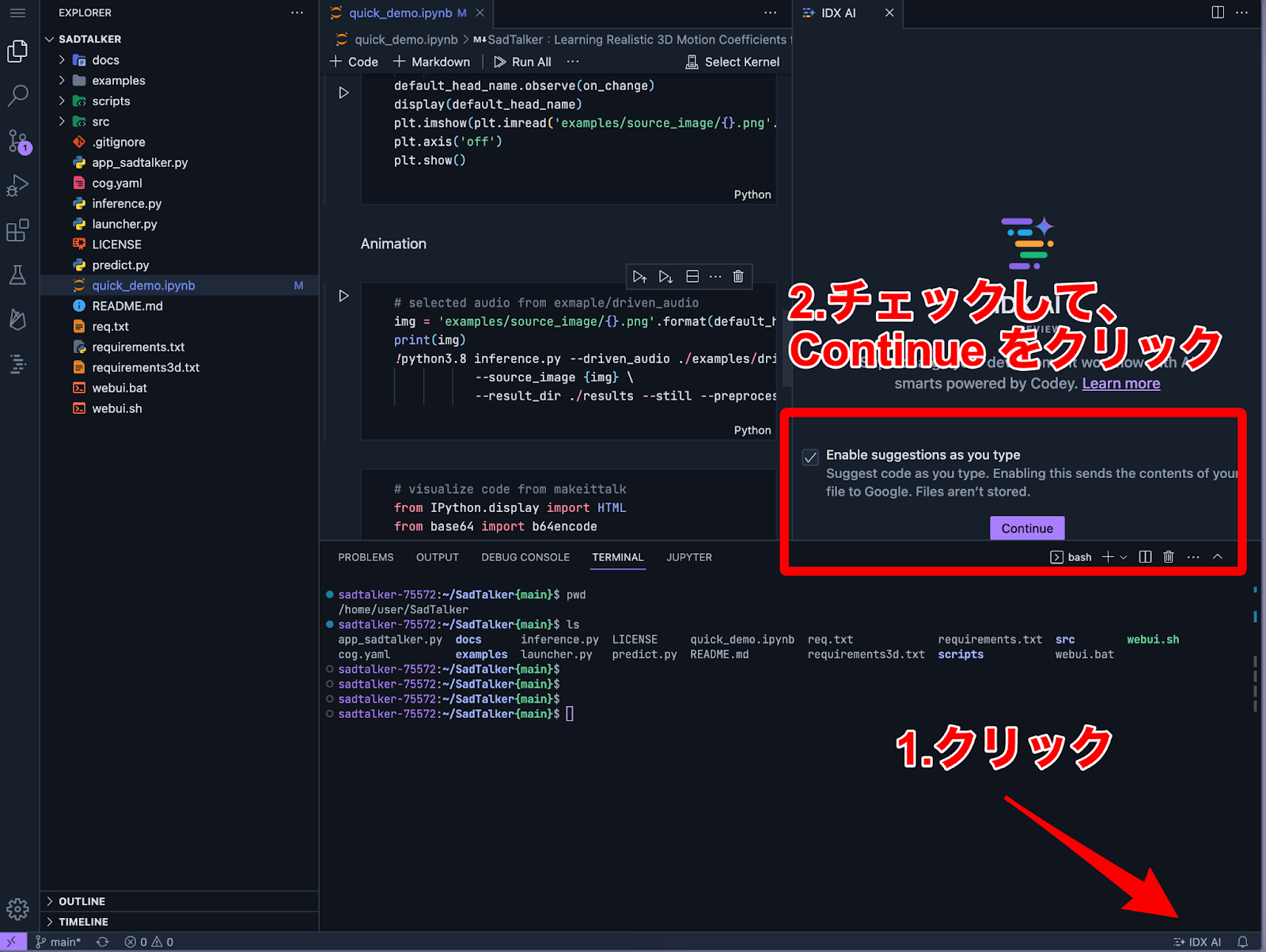The width and height of the screenshot is (1266, 952).
Task: Add a Code cell
Action: (x=354, y=62)
